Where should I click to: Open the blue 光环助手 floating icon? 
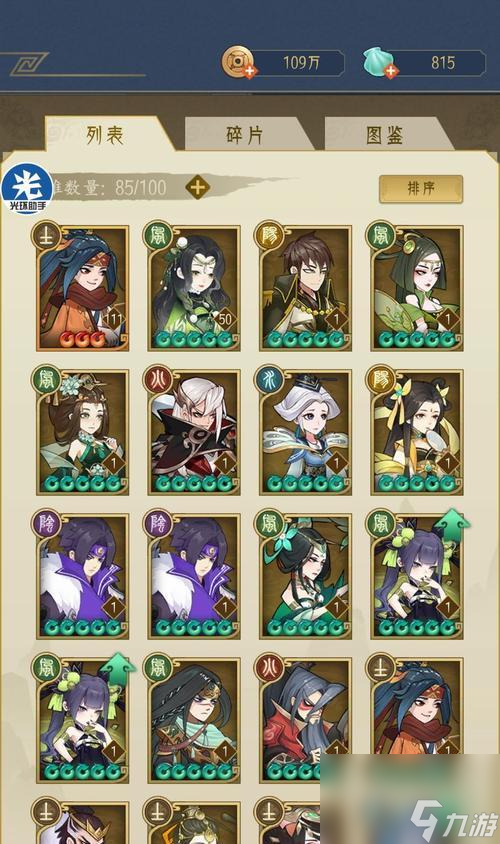point(27,188)
